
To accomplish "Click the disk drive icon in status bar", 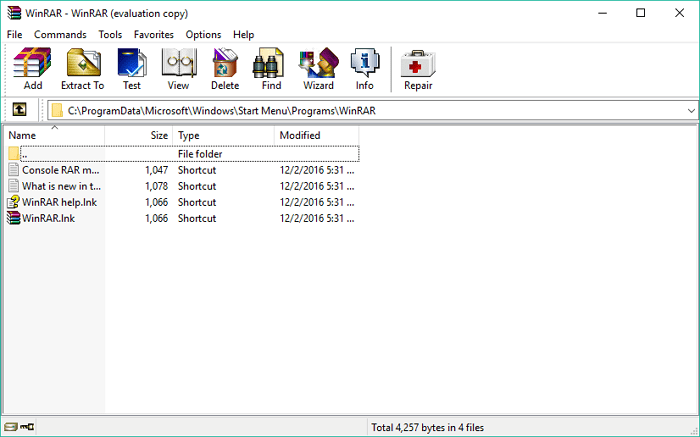I will pyautogui.click(x=11, y=427).
